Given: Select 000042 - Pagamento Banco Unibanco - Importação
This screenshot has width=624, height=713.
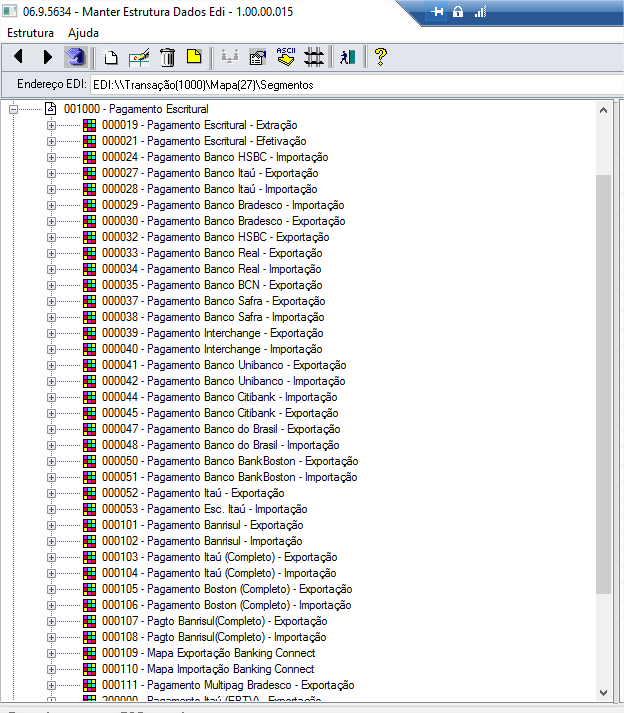Looking at the screenshot, I should (x=223, y=381).
